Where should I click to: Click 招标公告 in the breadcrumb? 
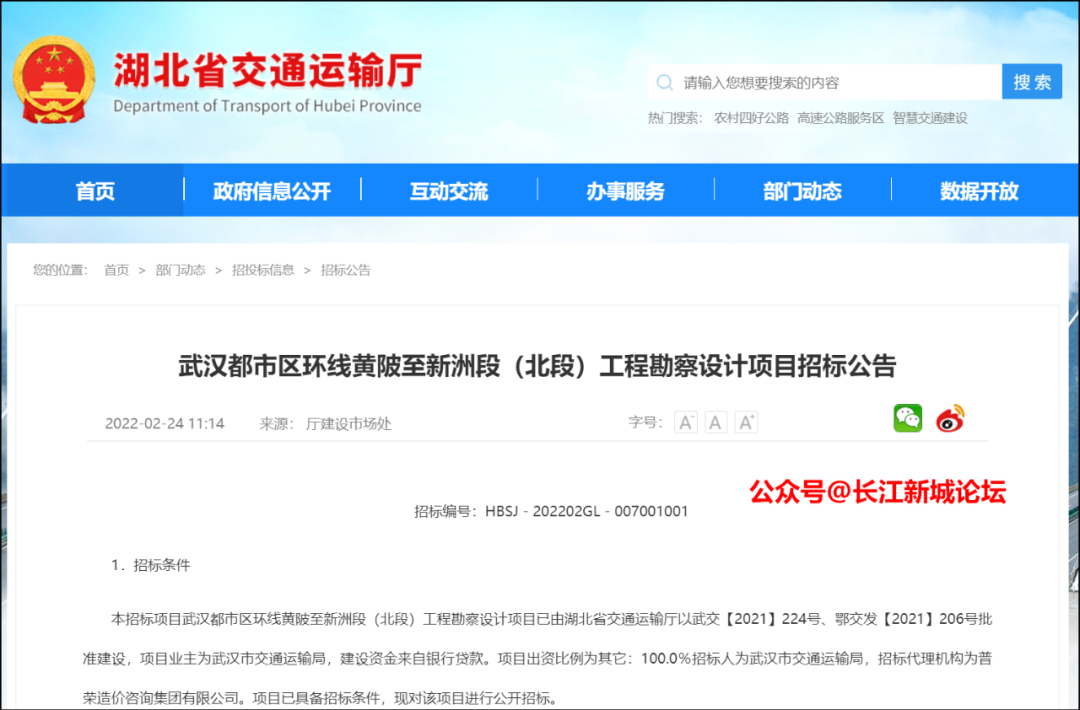click(345, 270)
